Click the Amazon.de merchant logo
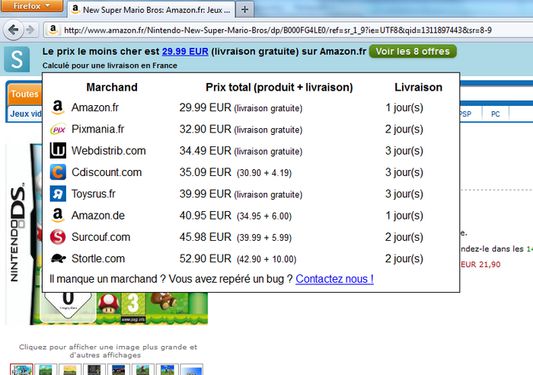This screenshot has height=375, width=533. click(58, 215)
